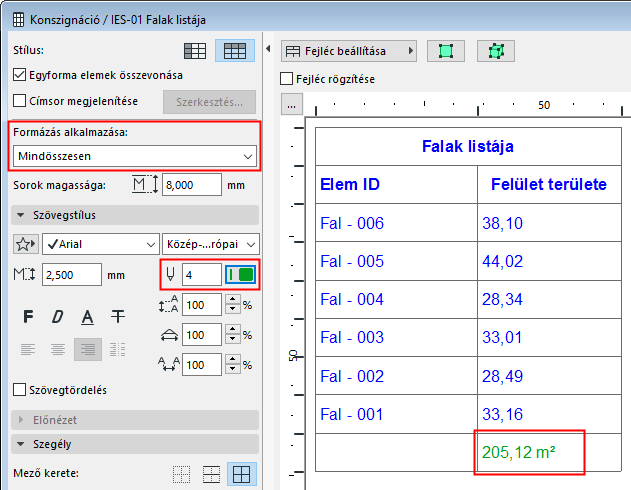Toggle underline (A) text formatting
Screen dimensions: 631x490
(87, 317)
